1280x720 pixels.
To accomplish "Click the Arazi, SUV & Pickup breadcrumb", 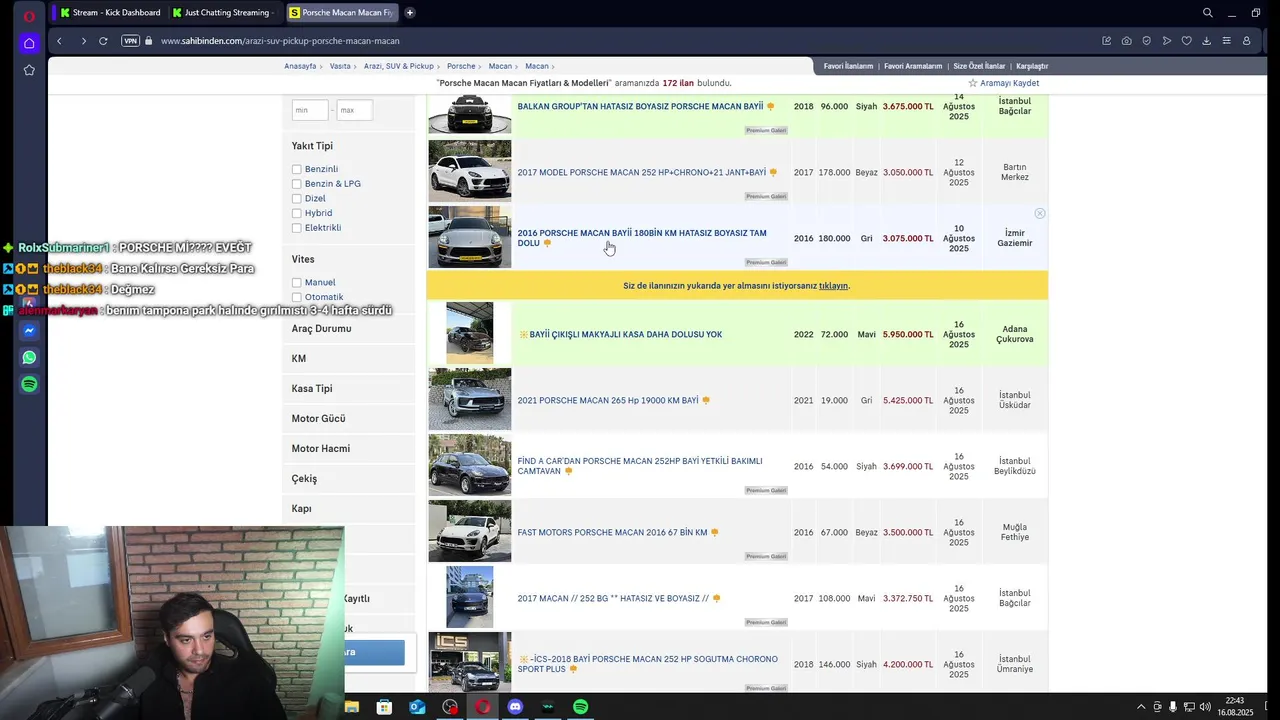I will 399,66.
